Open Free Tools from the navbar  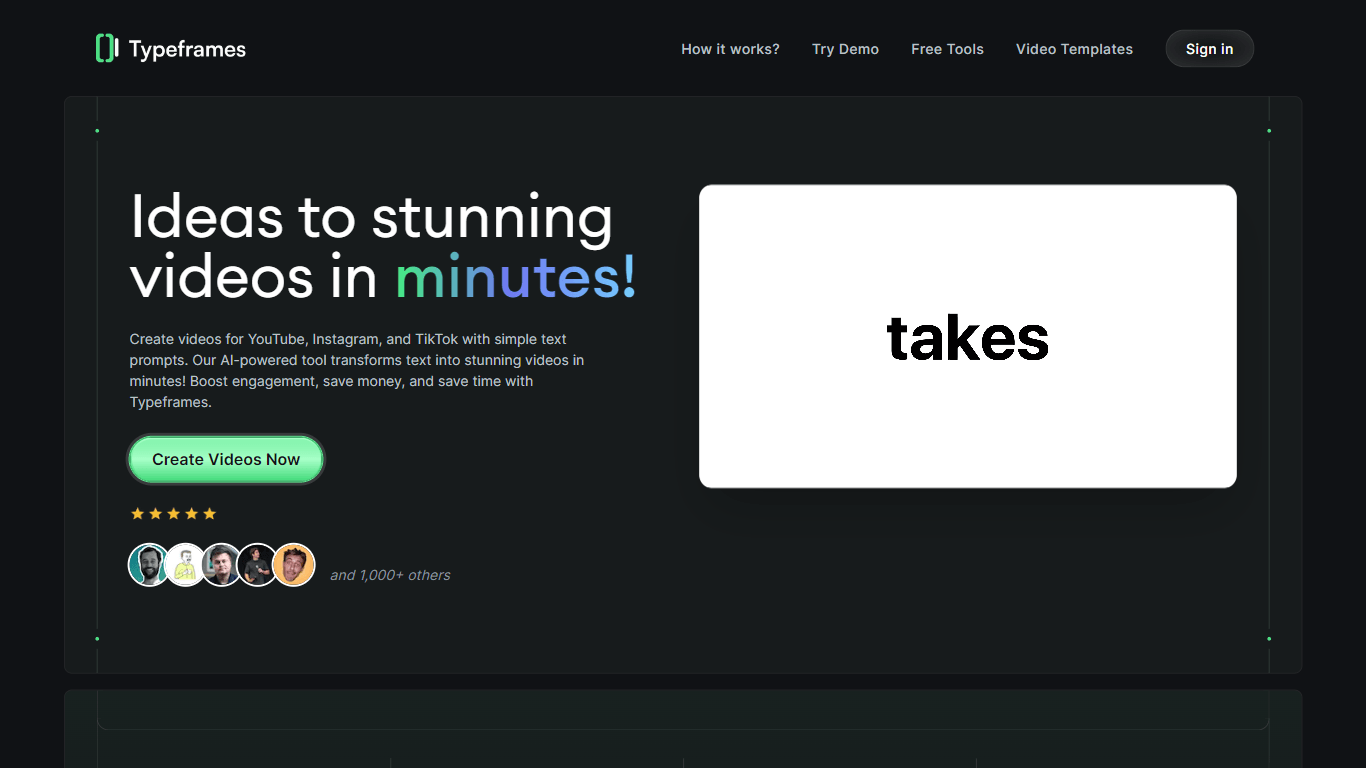[x=947, y=49]
